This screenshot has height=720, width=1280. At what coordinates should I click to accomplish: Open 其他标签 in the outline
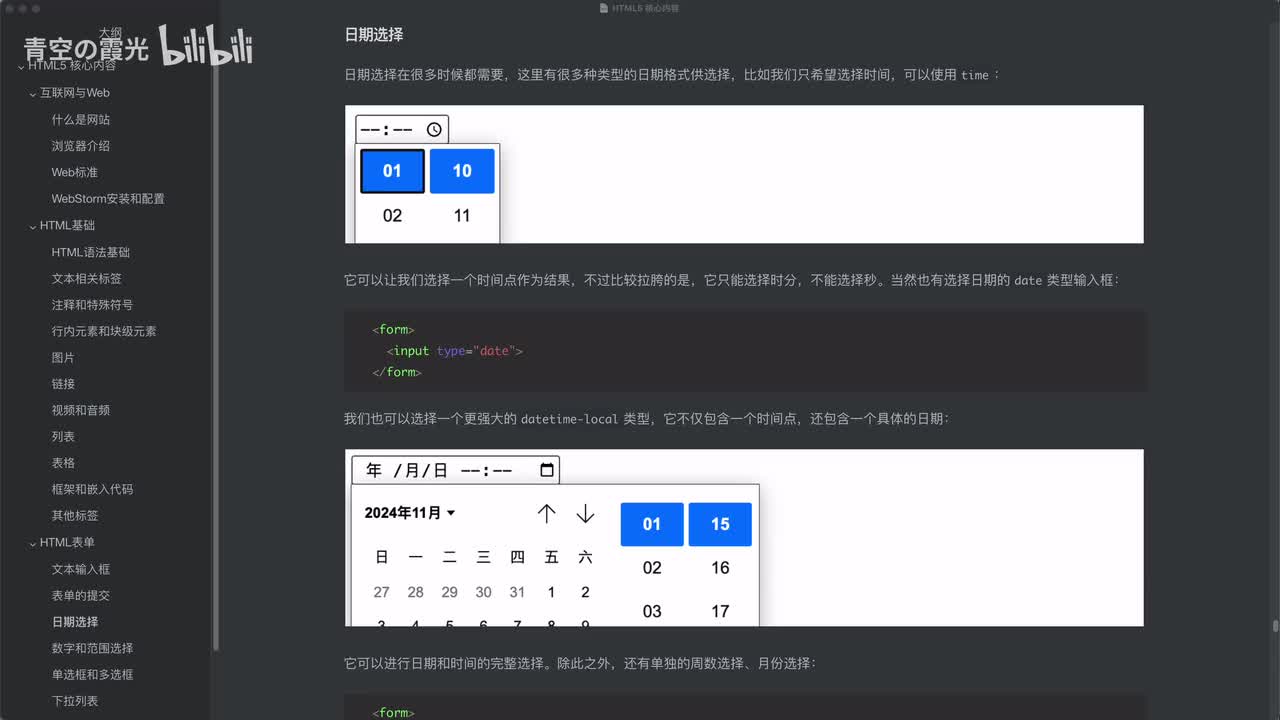(x=75, y=516)
